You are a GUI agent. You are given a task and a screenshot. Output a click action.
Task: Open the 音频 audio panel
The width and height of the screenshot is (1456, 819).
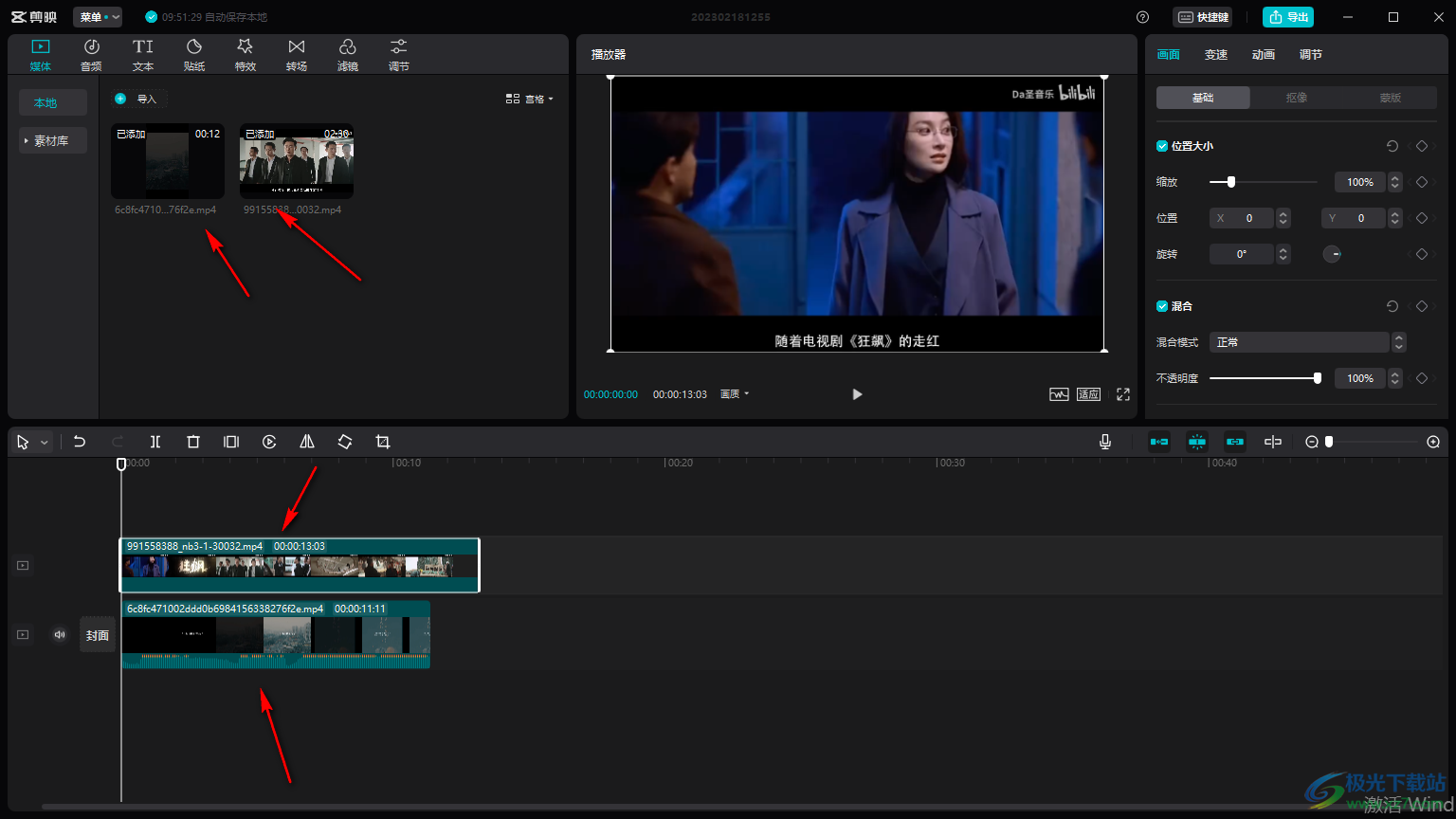coord(91,55)
